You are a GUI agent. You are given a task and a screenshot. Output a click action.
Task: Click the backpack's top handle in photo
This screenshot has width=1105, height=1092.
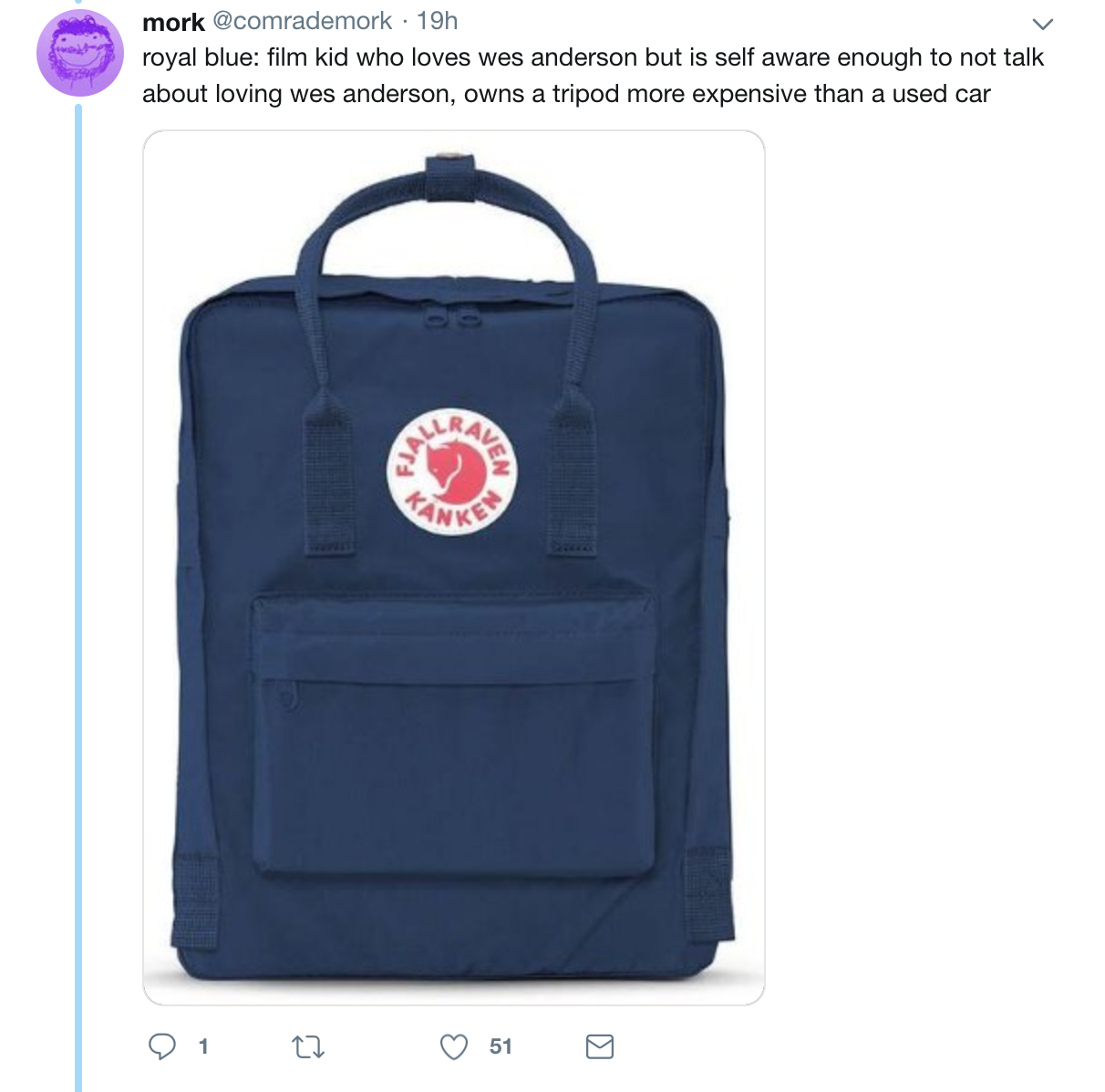point(449,219)
